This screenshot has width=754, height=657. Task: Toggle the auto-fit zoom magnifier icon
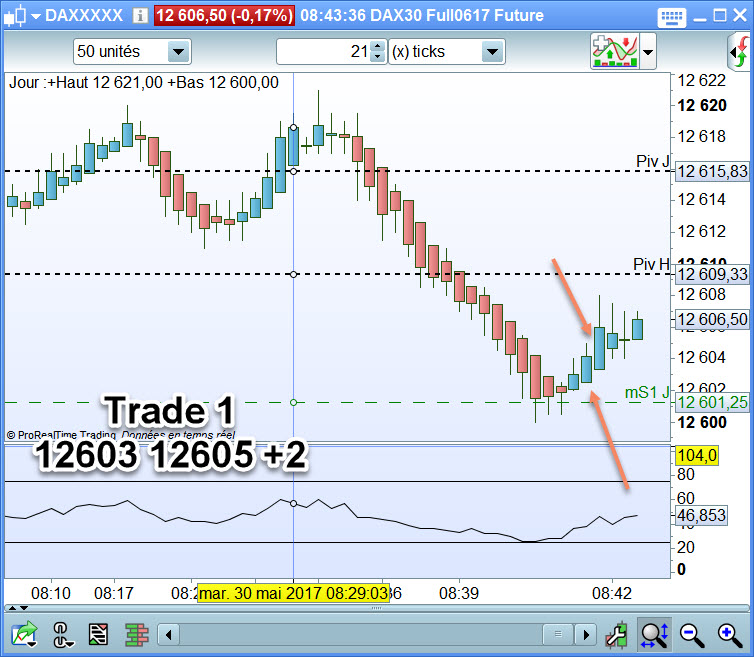[x=654, y=634]
